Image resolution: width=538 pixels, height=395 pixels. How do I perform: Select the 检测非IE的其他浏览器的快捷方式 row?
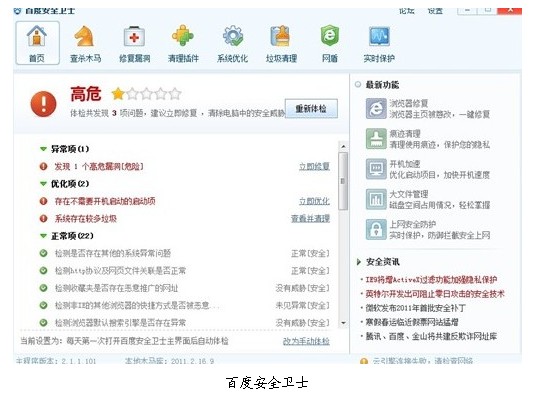coord(185,305)
